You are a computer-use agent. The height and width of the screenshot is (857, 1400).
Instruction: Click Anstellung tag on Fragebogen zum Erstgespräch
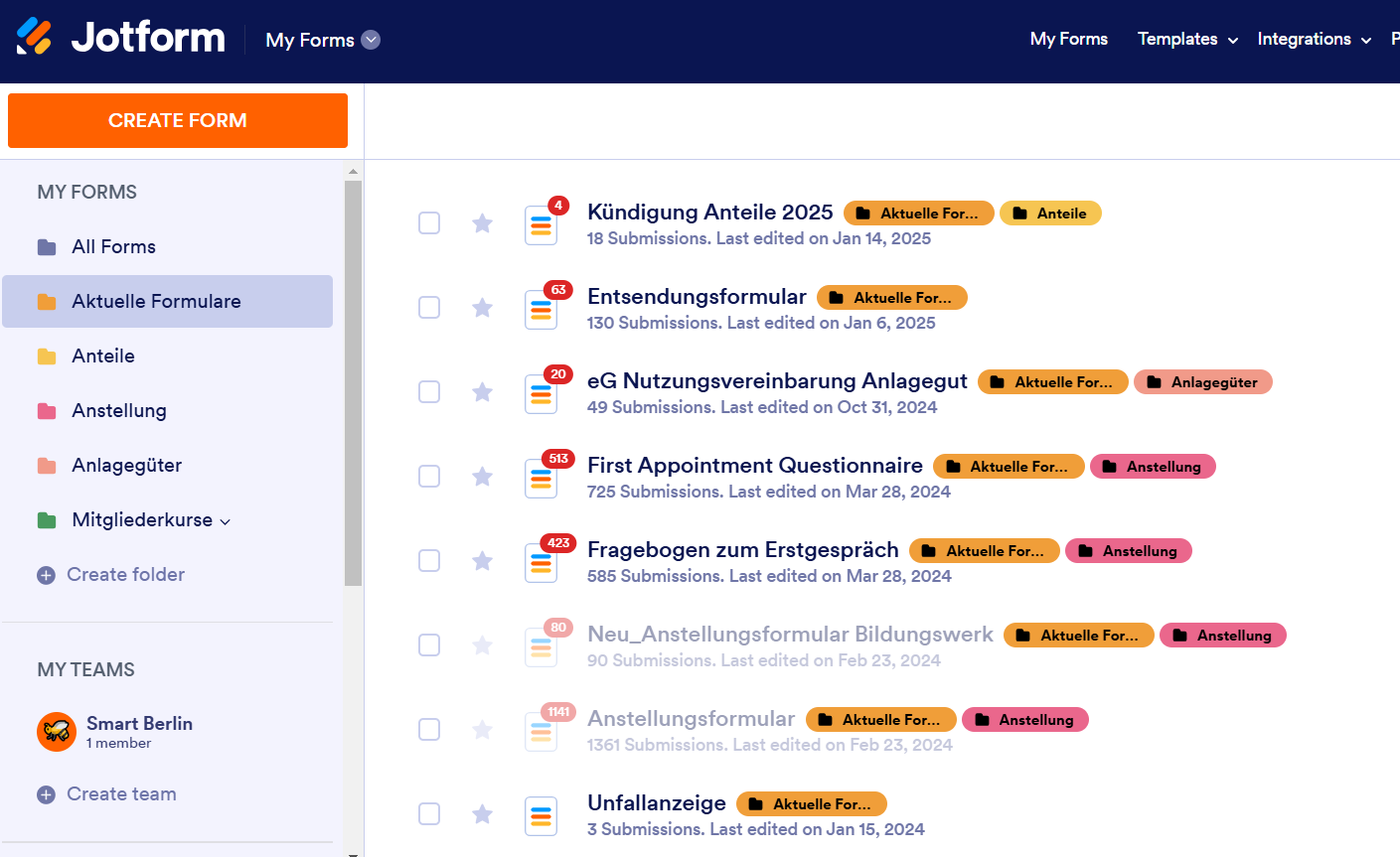click(1129, 551)
